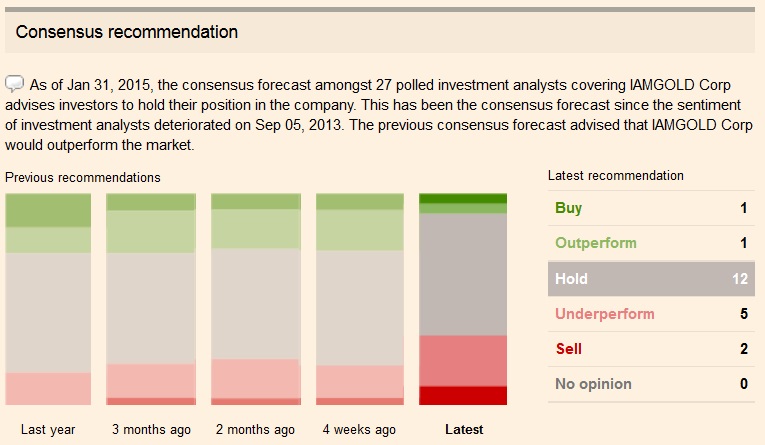Click the Consensus recommendation header
Viewport: 765px width, 445px height.
pos(127,32)
